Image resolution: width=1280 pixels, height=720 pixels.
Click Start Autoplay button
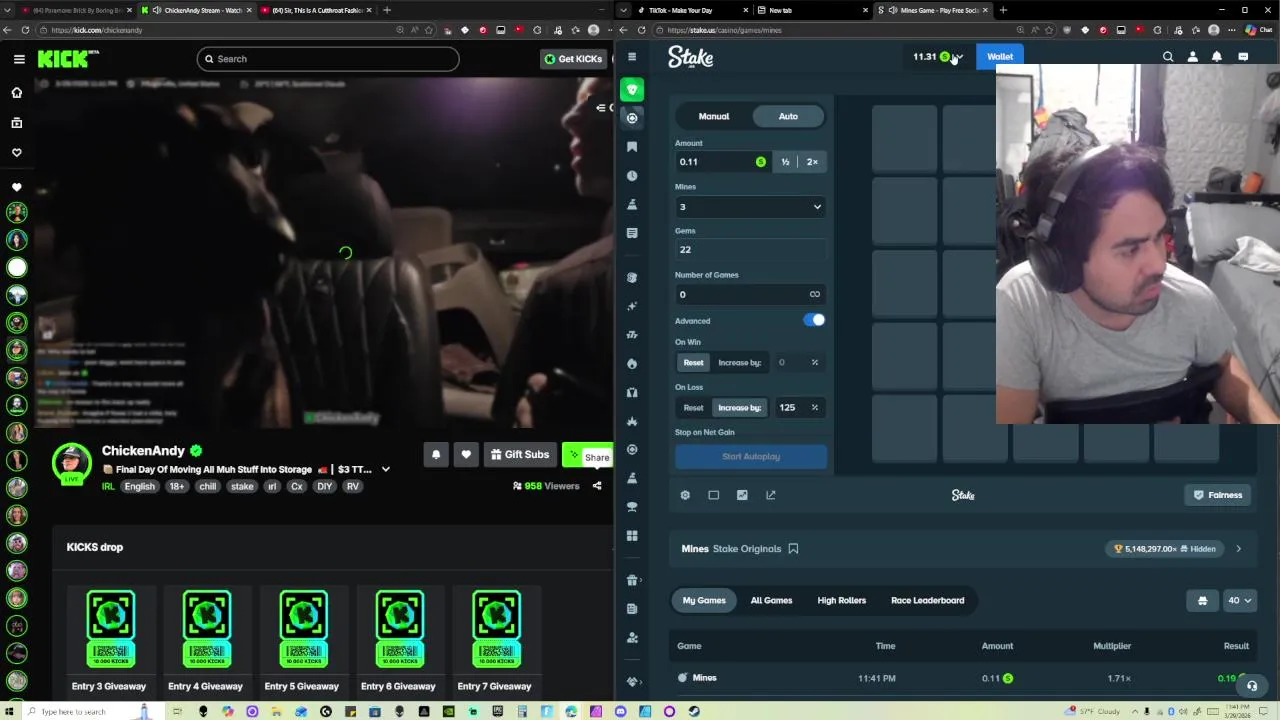pos(751,457)
